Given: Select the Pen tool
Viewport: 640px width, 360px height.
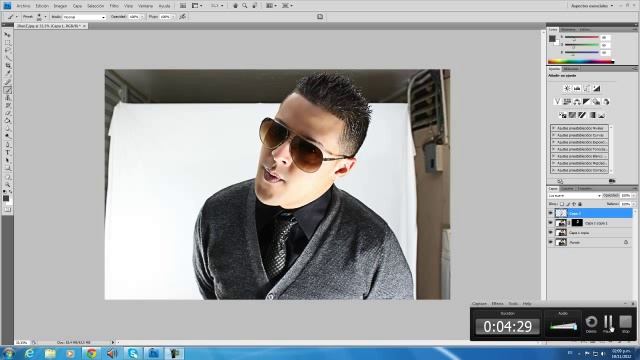Looking at the screenshot, I should click(7, 145).
